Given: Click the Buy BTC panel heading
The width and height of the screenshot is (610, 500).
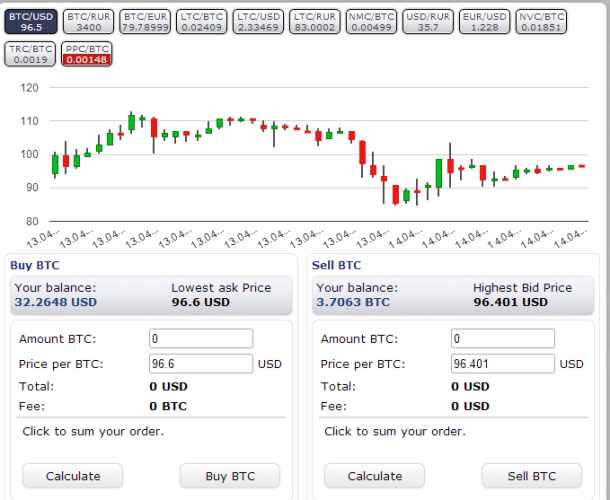Looking at the screenshot, I should 35,265.
